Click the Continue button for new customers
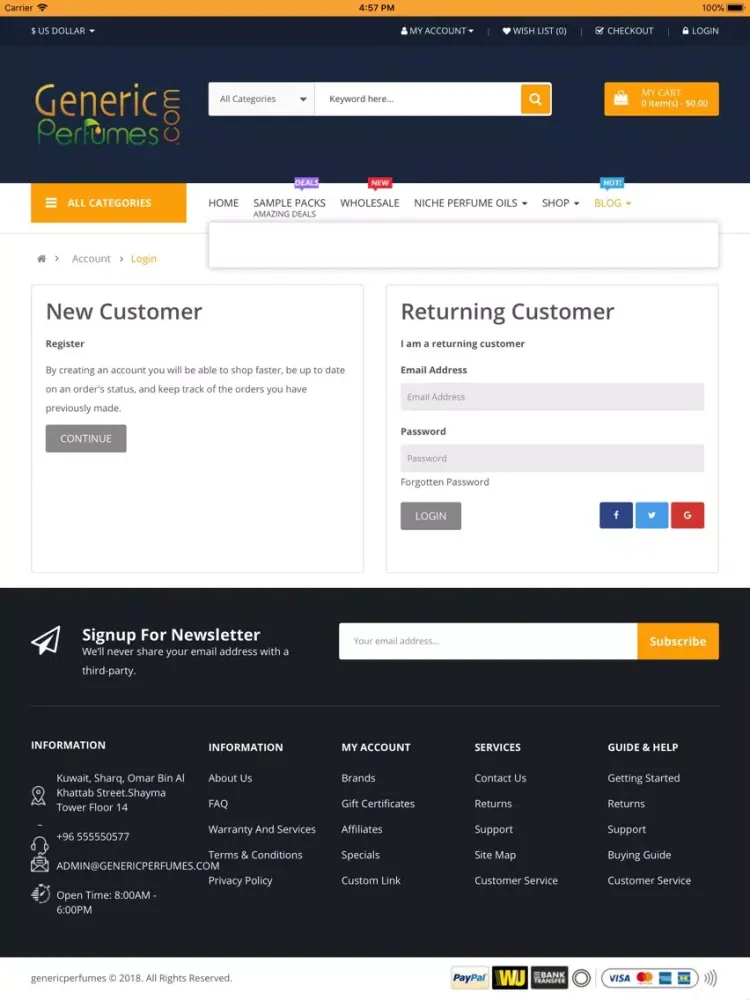Viewport: 750px width, 1000px height. point(86,439)
